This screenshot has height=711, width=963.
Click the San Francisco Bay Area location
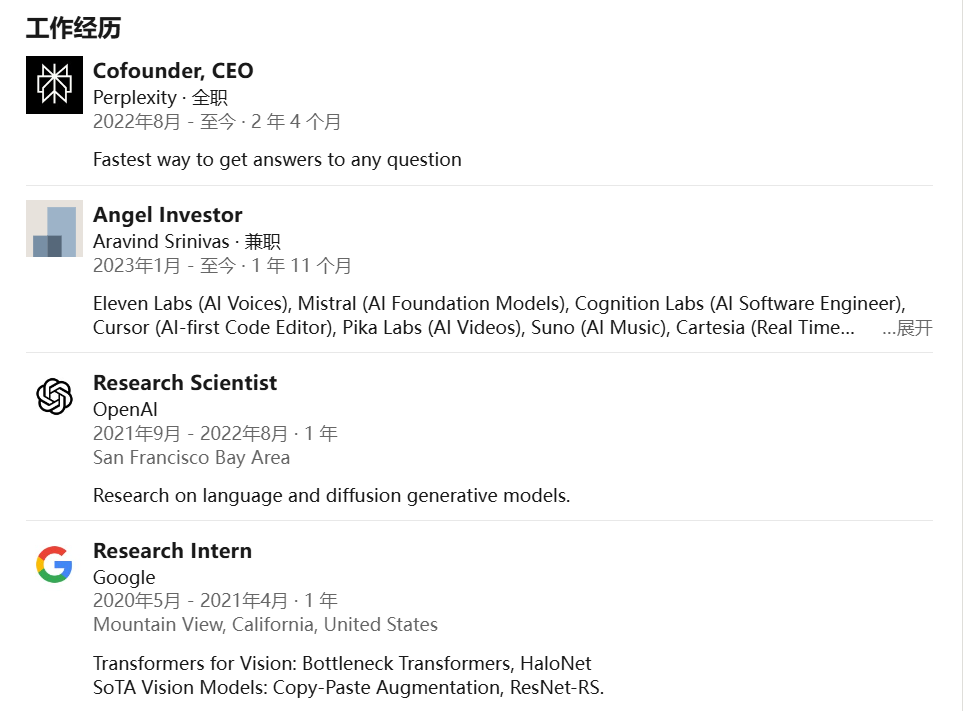[x=192, y=457]
